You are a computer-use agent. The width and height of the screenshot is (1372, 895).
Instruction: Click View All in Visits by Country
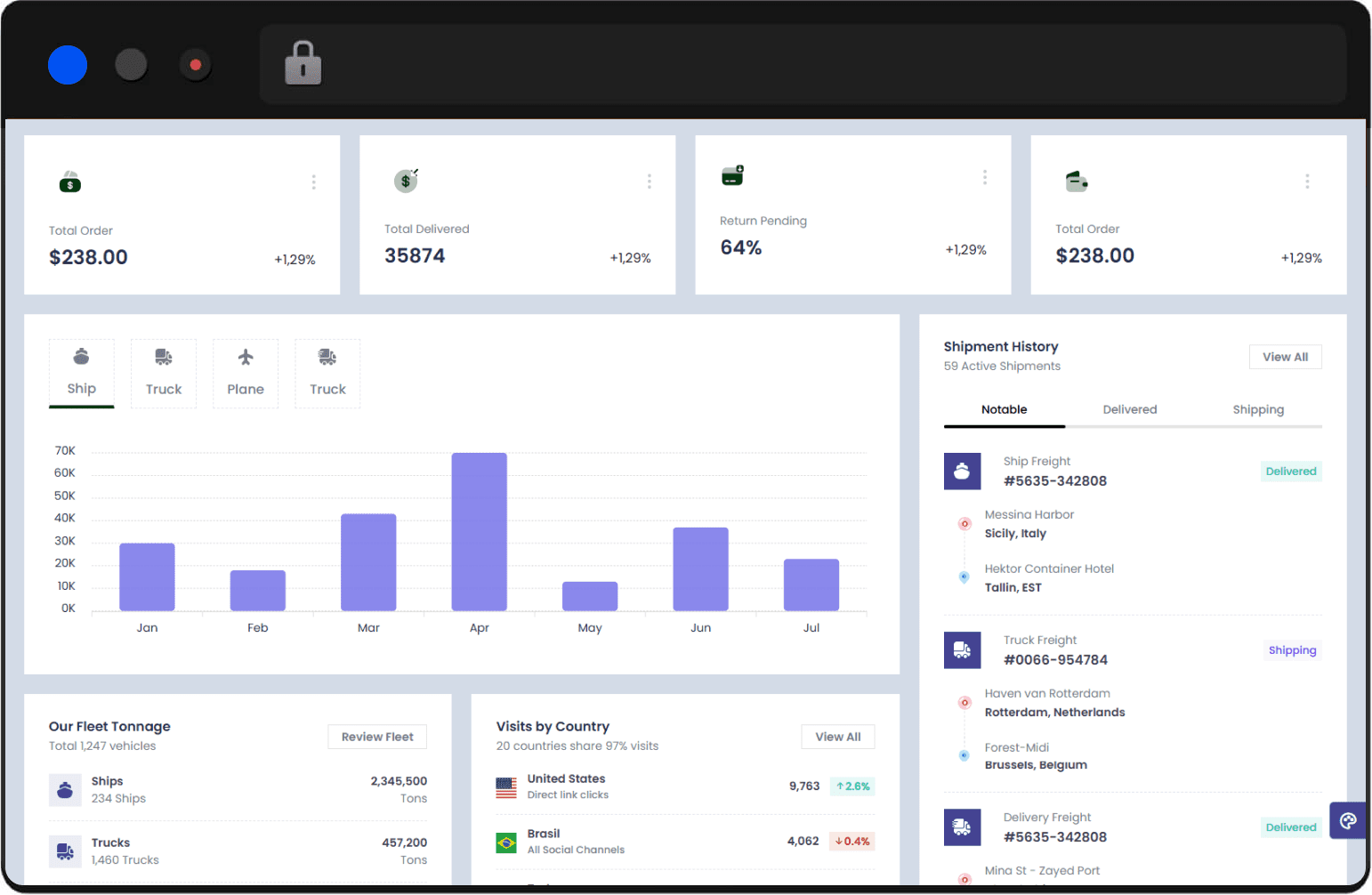tap(837, 737)
